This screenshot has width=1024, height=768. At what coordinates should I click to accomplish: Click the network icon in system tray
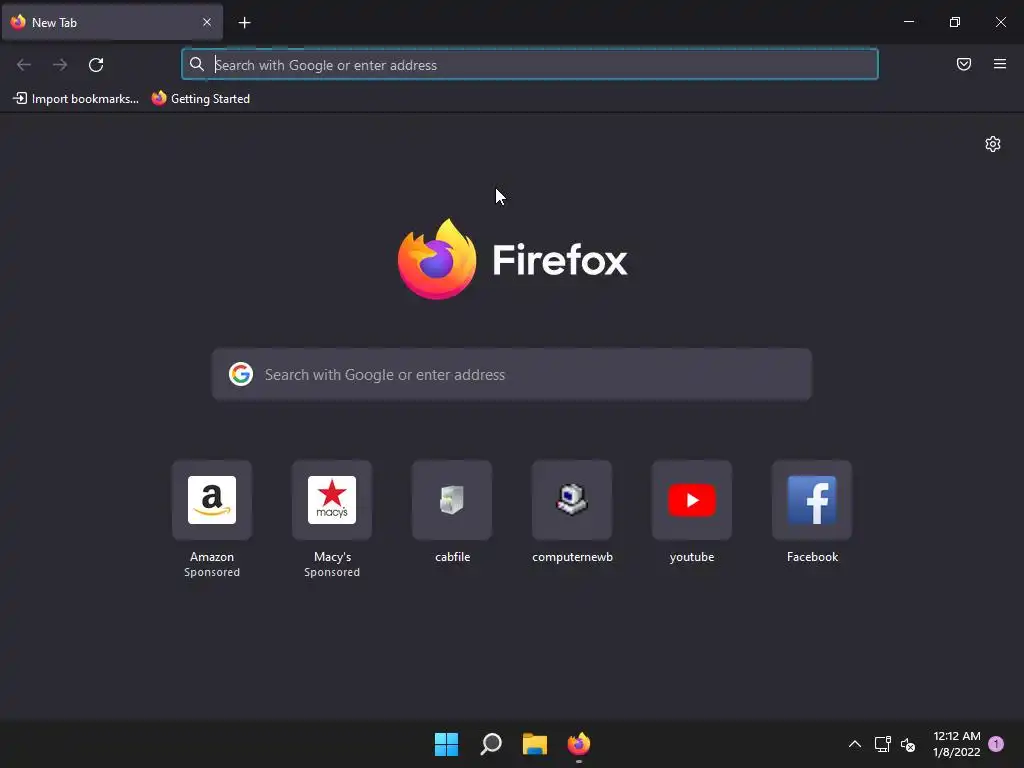(882, 744)
